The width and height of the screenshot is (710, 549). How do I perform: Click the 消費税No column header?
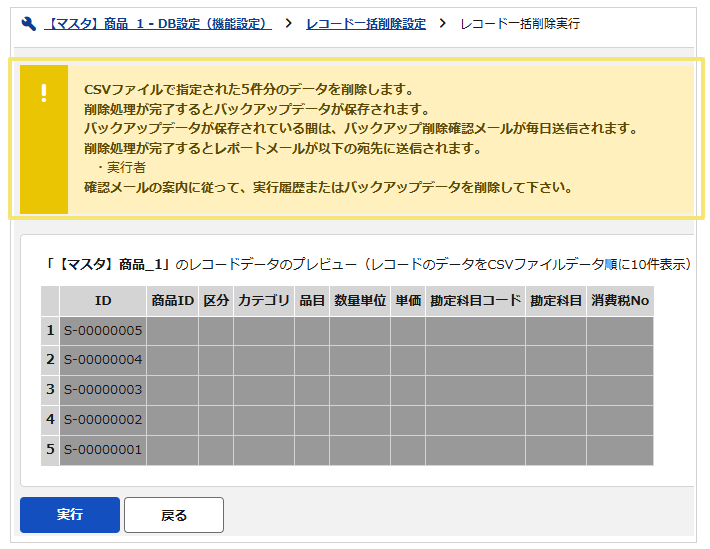pos(620,301)
